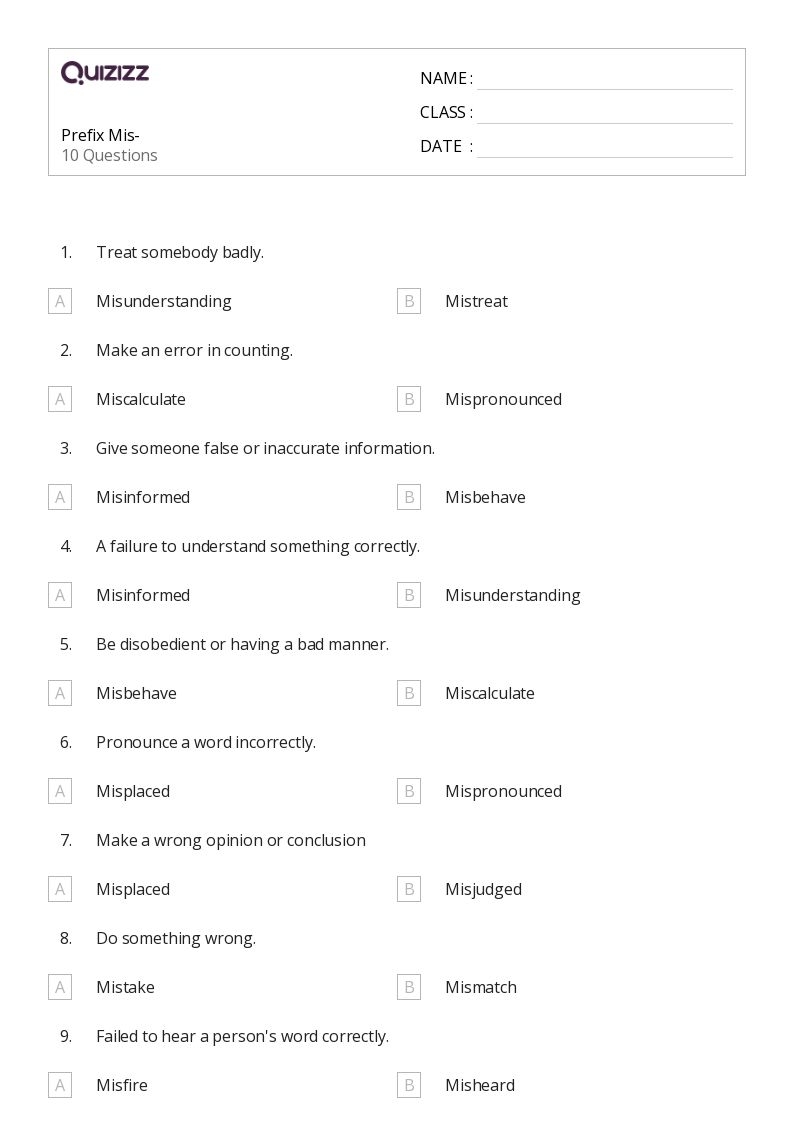Tick box A beside Misbehave in question 5
The height and width of the screenshot is (1123, 794).
pyautogui.click(x=60, y=693)
